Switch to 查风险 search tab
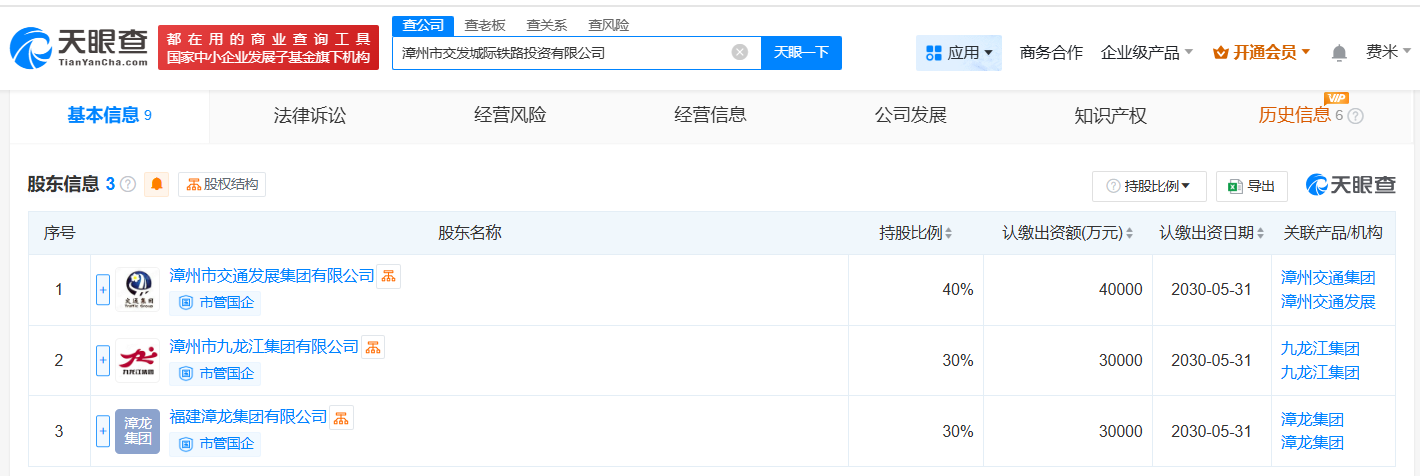The width and height of the screenshot is (1420, 476). coord(608,25)
